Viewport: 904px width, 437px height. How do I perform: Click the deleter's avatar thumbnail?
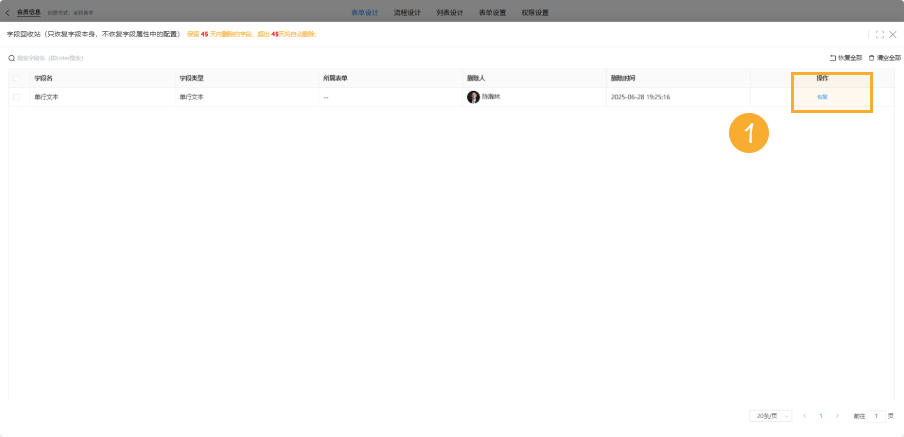tap(473, 97)
